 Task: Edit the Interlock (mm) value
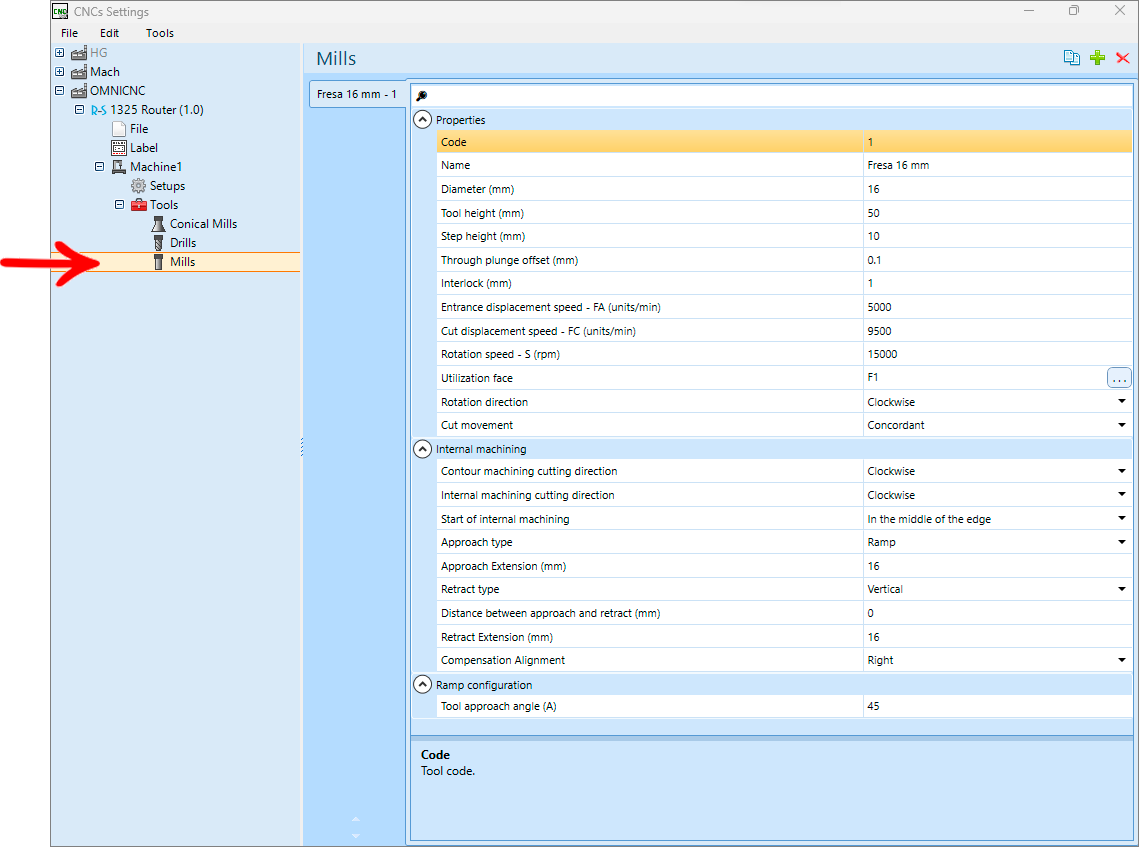pos(997,283)
